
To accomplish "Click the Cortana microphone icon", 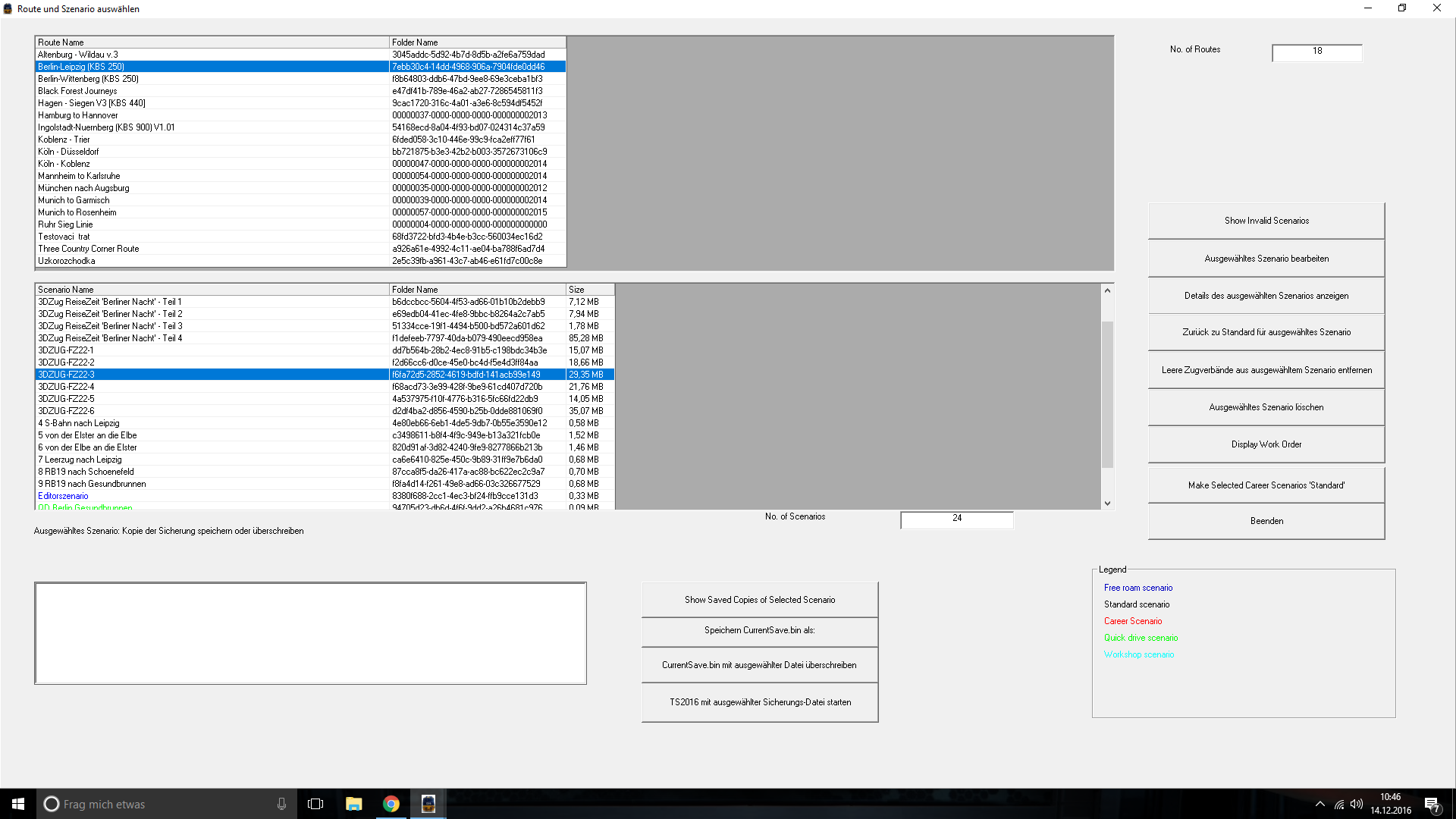I will point(281,804).
